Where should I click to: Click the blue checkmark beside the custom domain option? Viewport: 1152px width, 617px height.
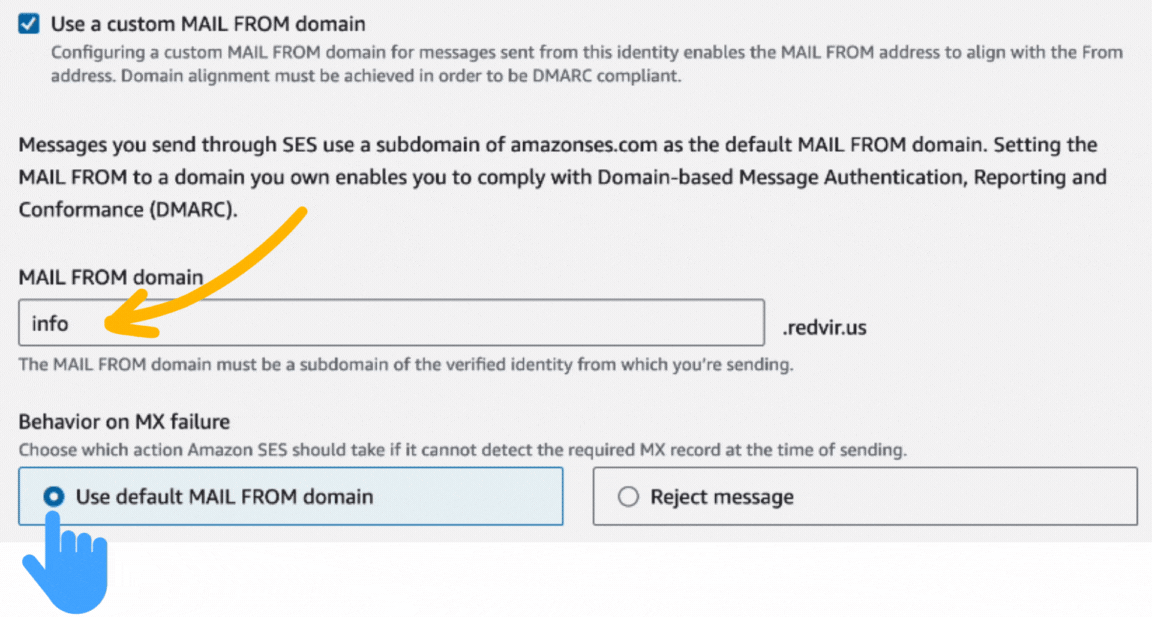click(x=27, y=22)
